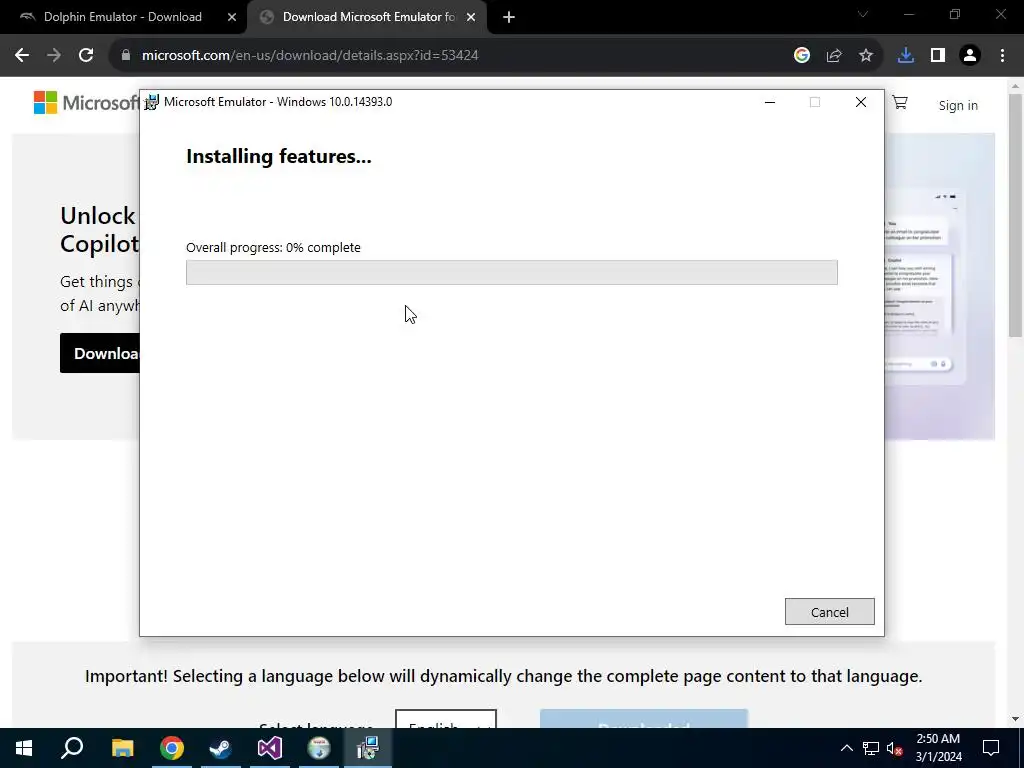This screenshot has width=1024, height=768.
Task: Bookmark this page with star
Action: (x=866, y=56)
